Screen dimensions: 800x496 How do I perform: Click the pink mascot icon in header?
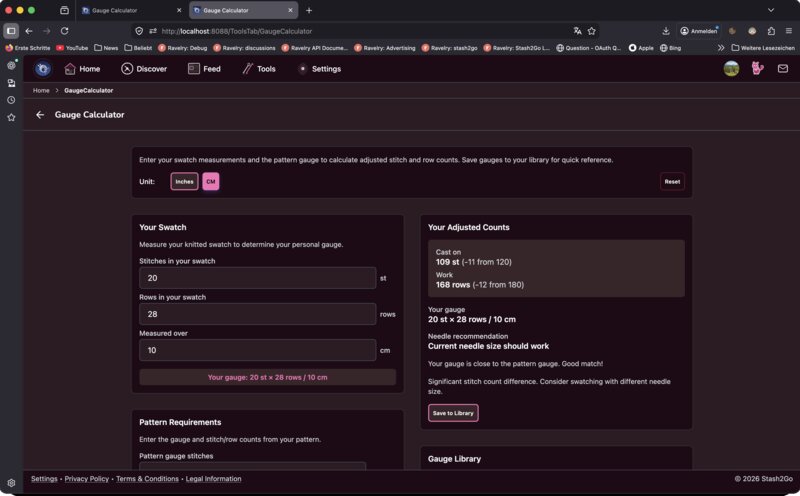757,69
